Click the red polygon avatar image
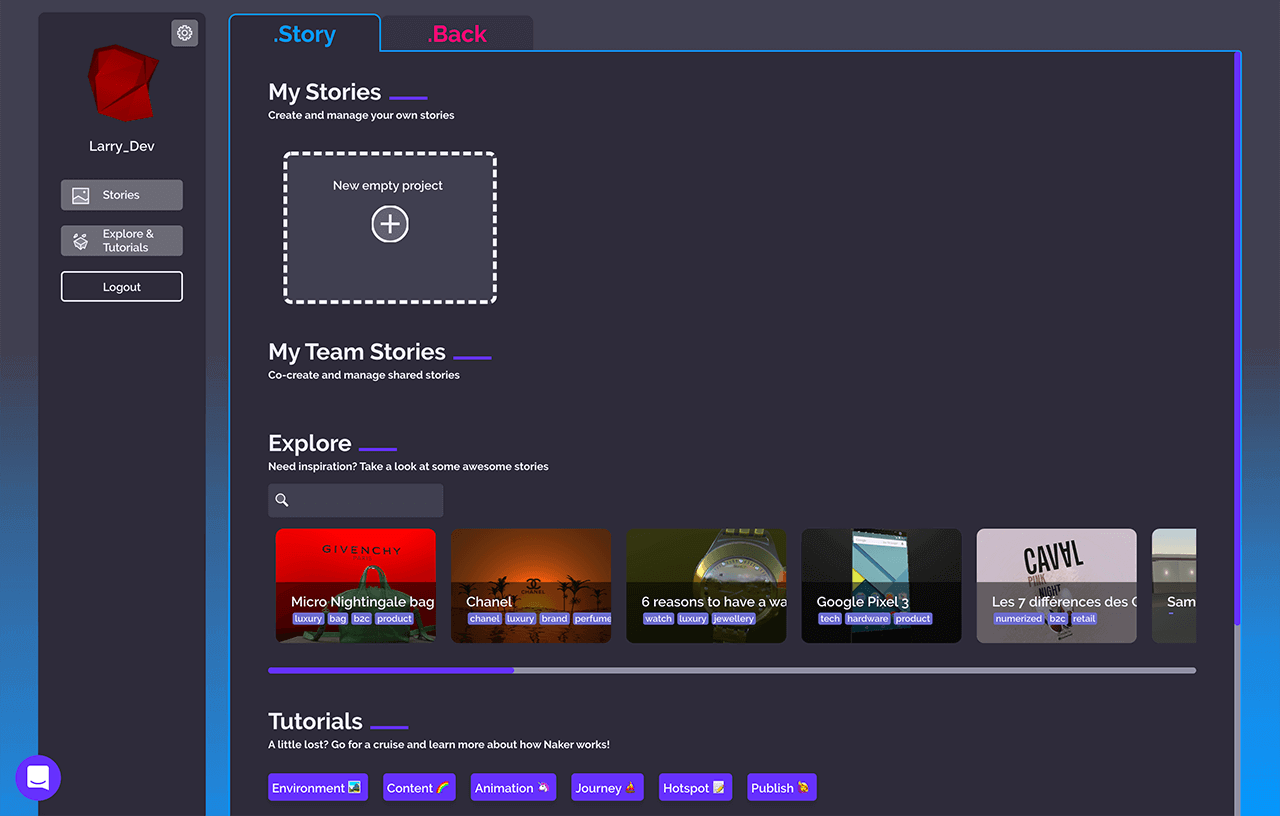 coord(121,81)
